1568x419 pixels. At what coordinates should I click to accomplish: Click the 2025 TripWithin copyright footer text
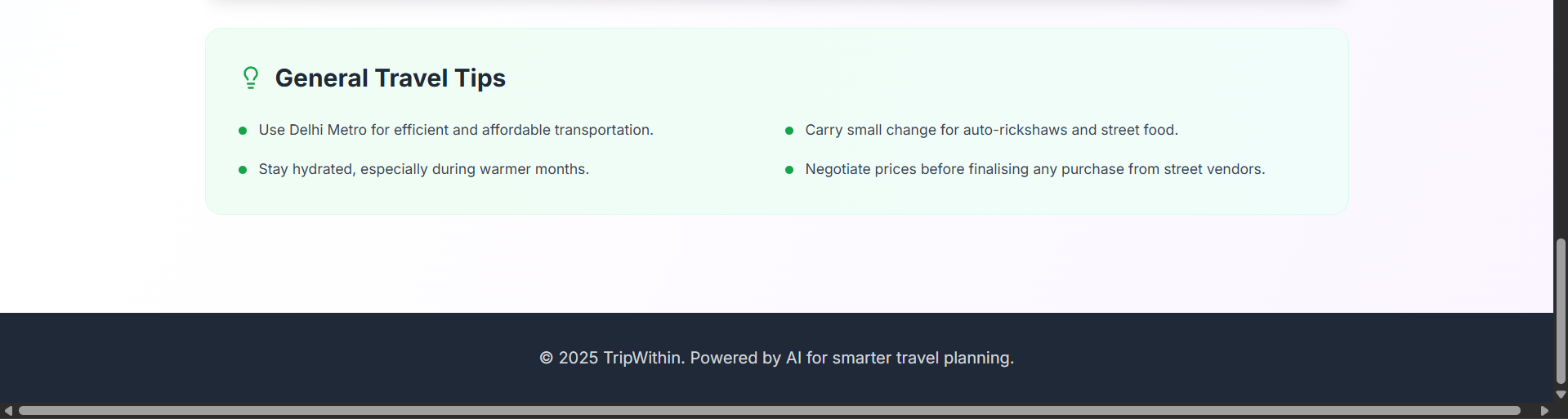pos(776,358)
